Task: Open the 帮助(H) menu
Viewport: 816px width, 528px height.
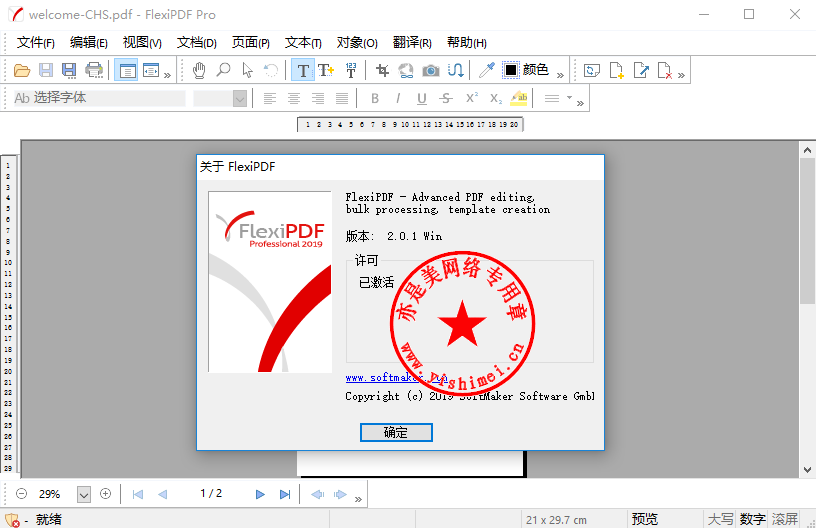Action: tap(467, 43)
